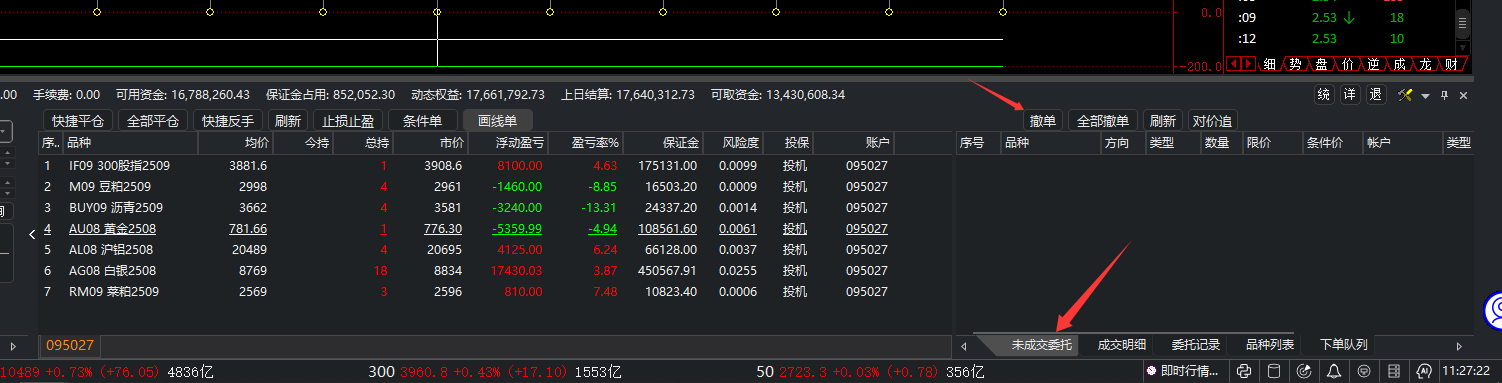Sort positions by 保证金 column header

click(x=663, y=143)
